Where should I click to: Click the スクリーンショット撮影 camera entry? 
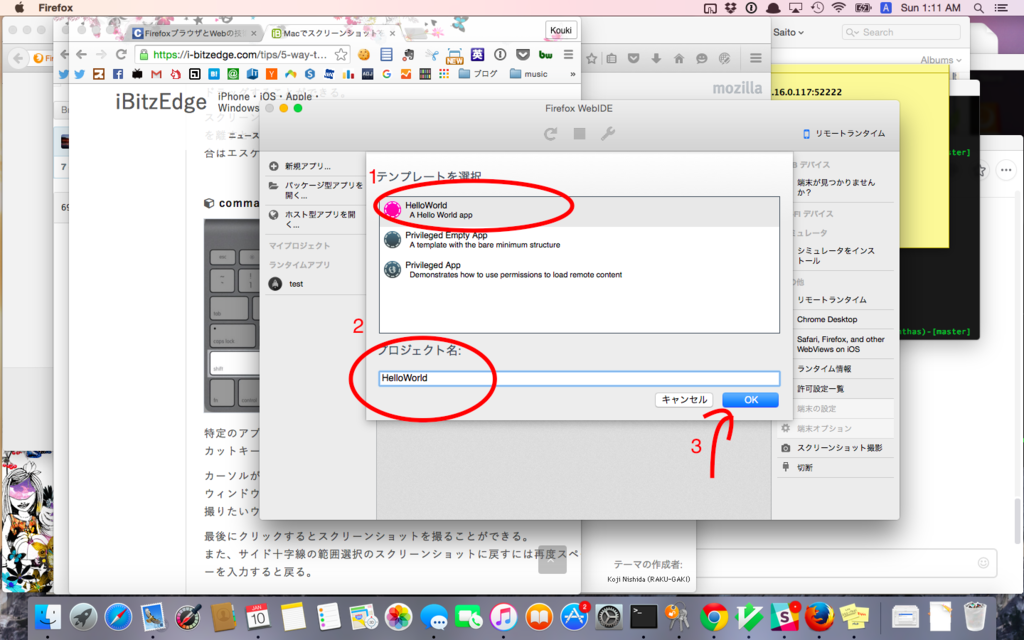tap(831, 448)
